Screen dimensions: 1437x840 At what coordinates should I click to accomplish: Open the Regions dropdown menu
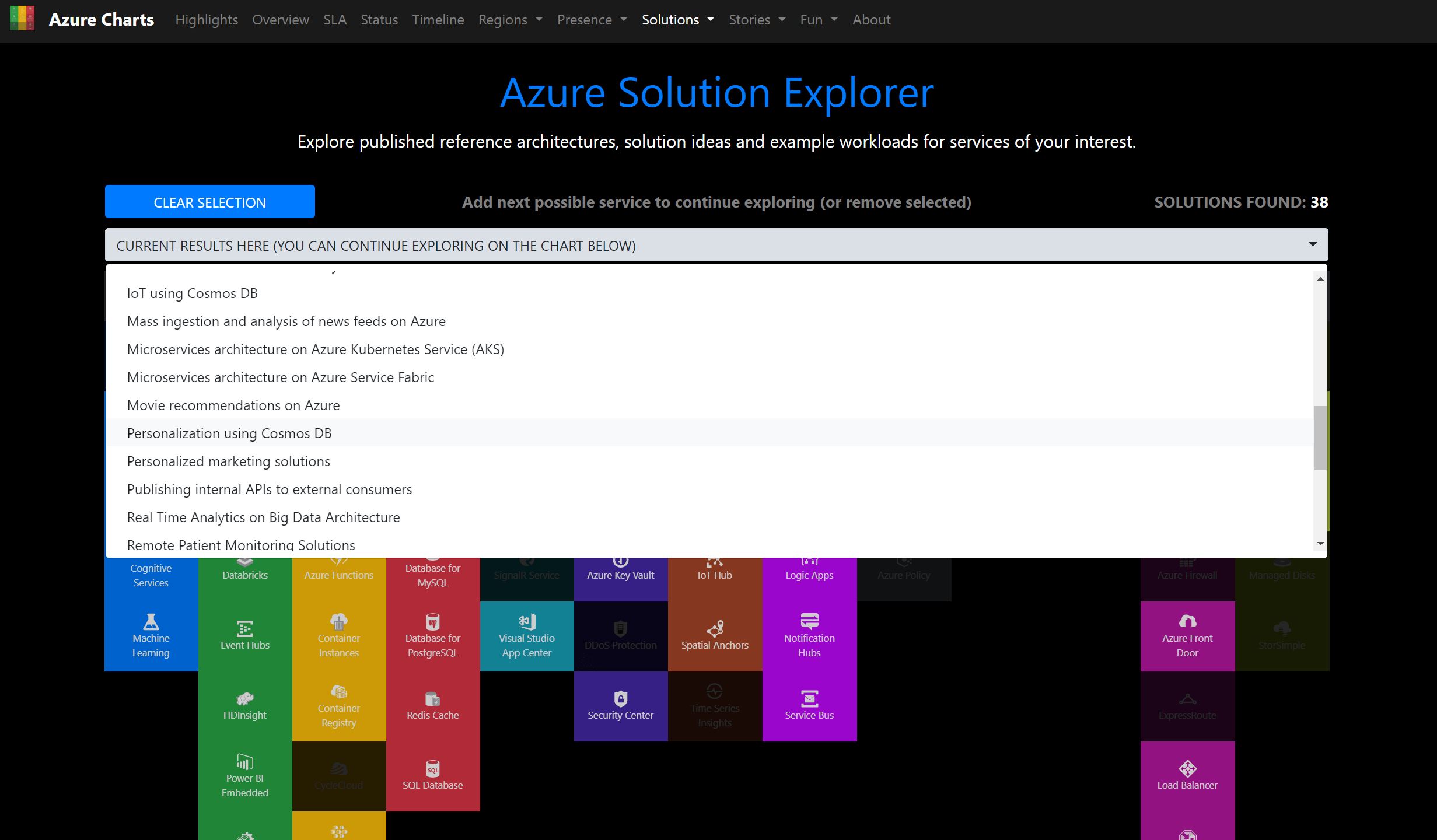click(510, 20)
